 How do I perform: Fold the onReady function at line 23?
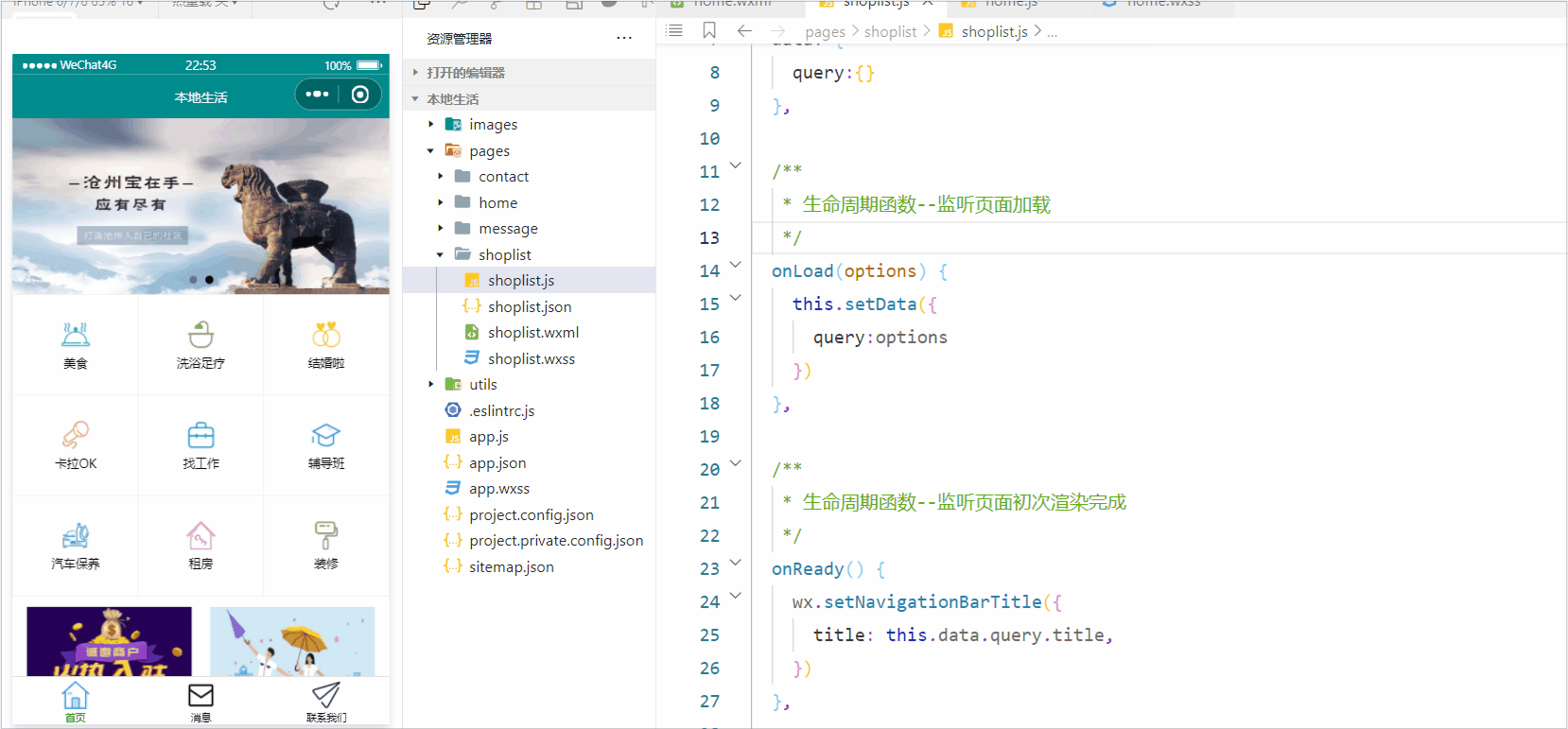[736, 563]
